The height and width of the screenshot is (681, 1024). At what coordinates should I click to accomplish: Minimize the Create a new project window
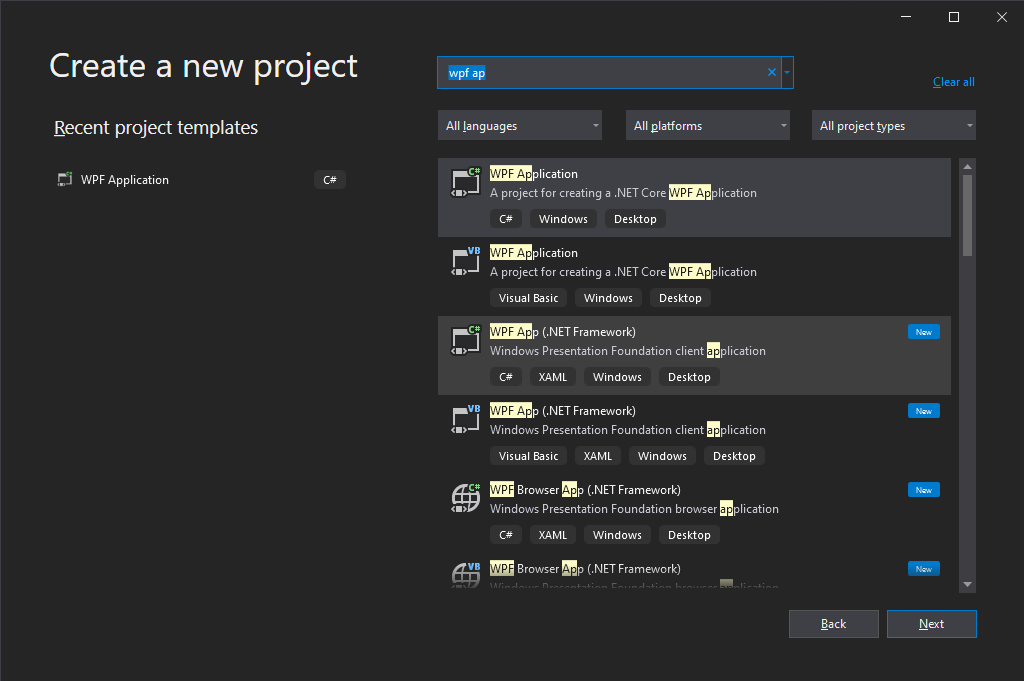906,17
